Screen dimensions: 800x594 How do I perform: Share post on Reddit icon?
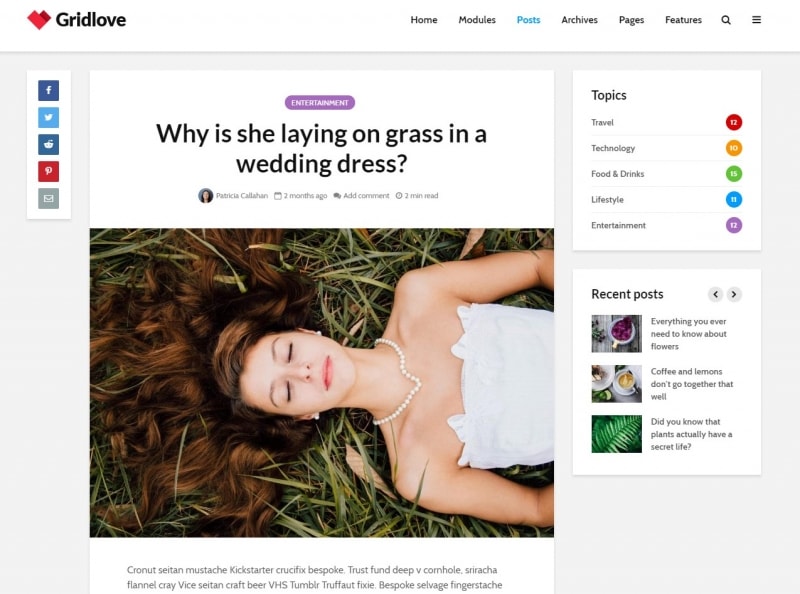[48, 144]
